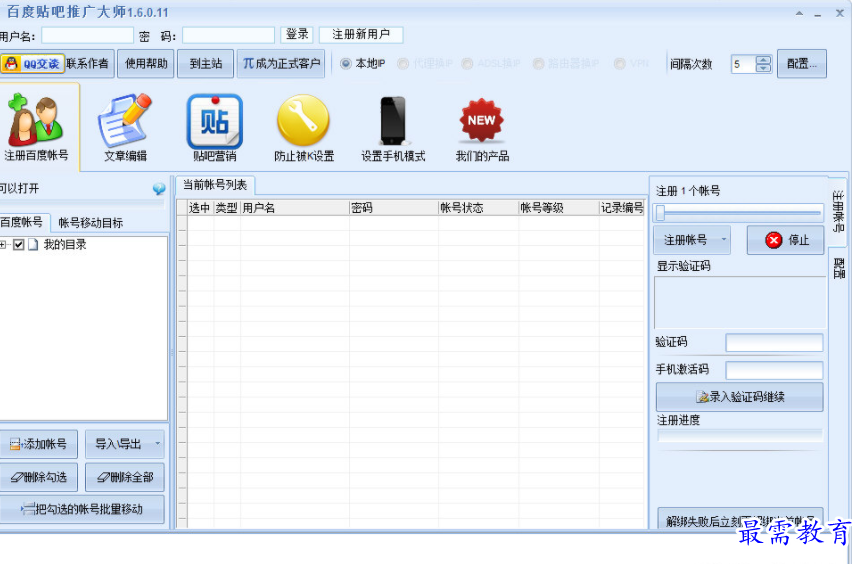This screenshot has width=860, height=564.
Task: Click the 注册新用户 button
Action: (361, 35)
